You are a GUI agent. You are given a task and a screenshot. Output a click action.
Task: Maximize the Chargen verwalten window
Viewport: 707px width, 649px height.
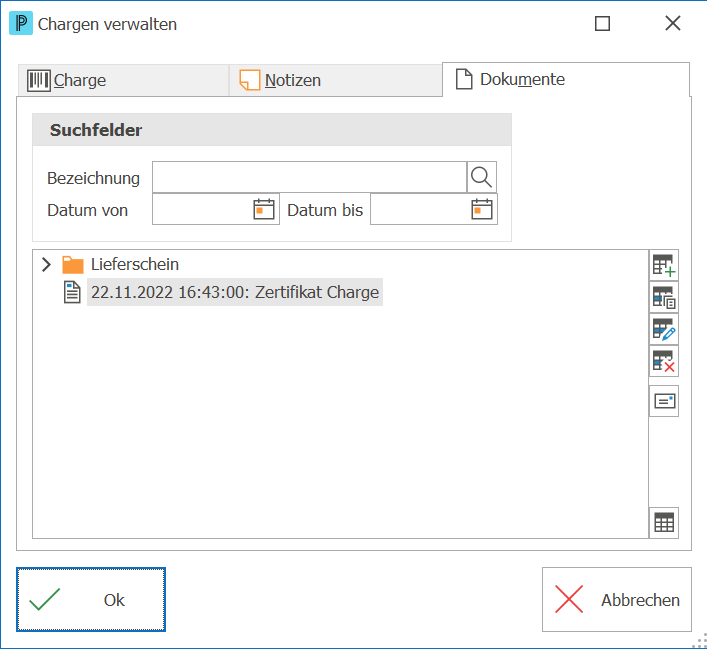coord(602,23)
